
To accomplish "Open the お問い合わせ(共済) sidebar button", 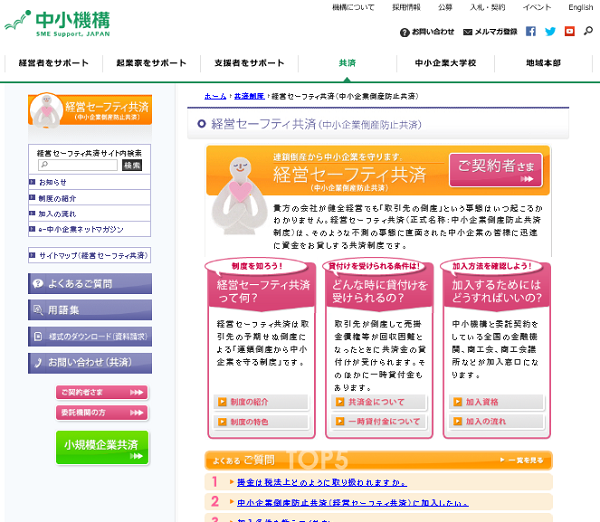I will click(90, 363).
